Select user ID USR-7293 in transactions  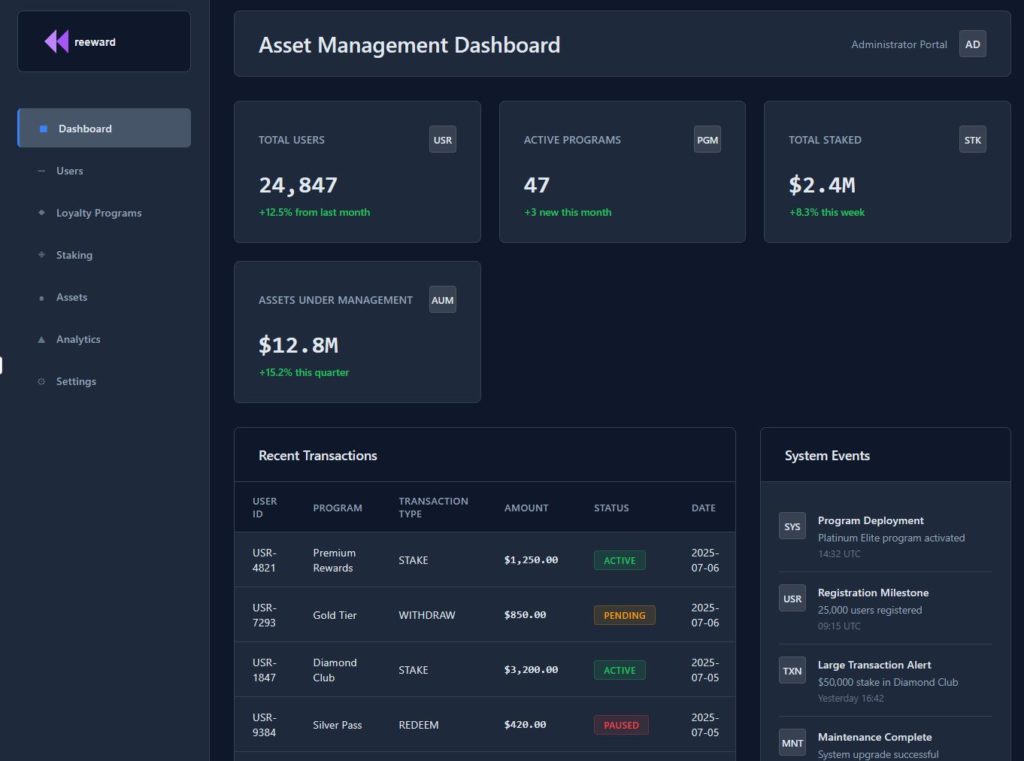264,615
